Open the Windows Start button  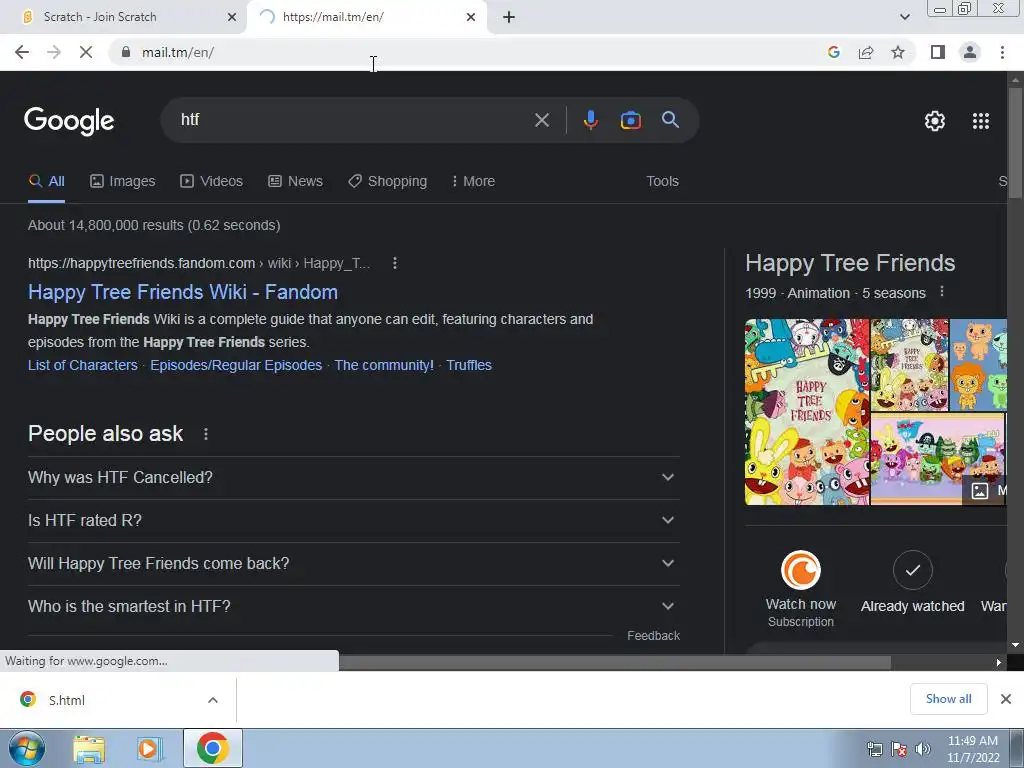point(26,748)
